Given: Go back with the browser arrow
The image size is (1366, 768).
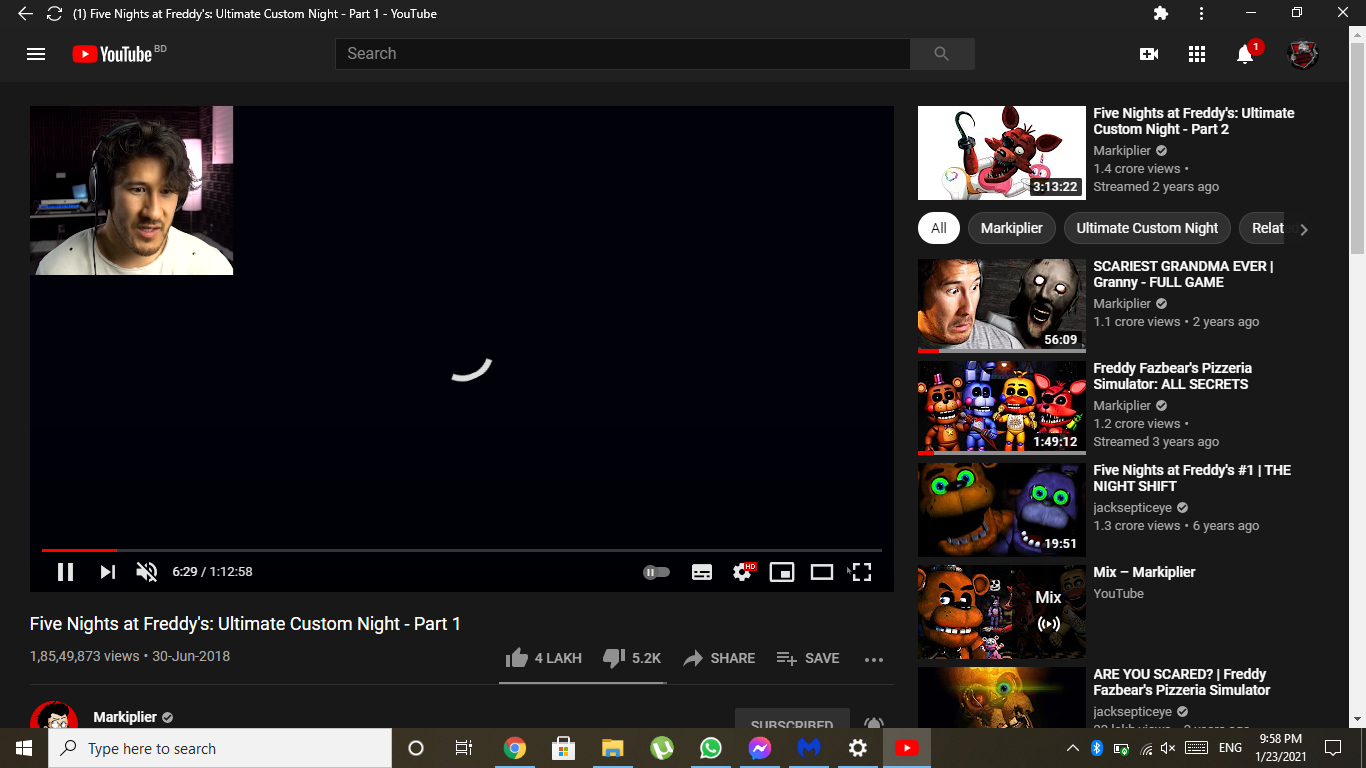Looking at the screenshot, I should point(25,14).
